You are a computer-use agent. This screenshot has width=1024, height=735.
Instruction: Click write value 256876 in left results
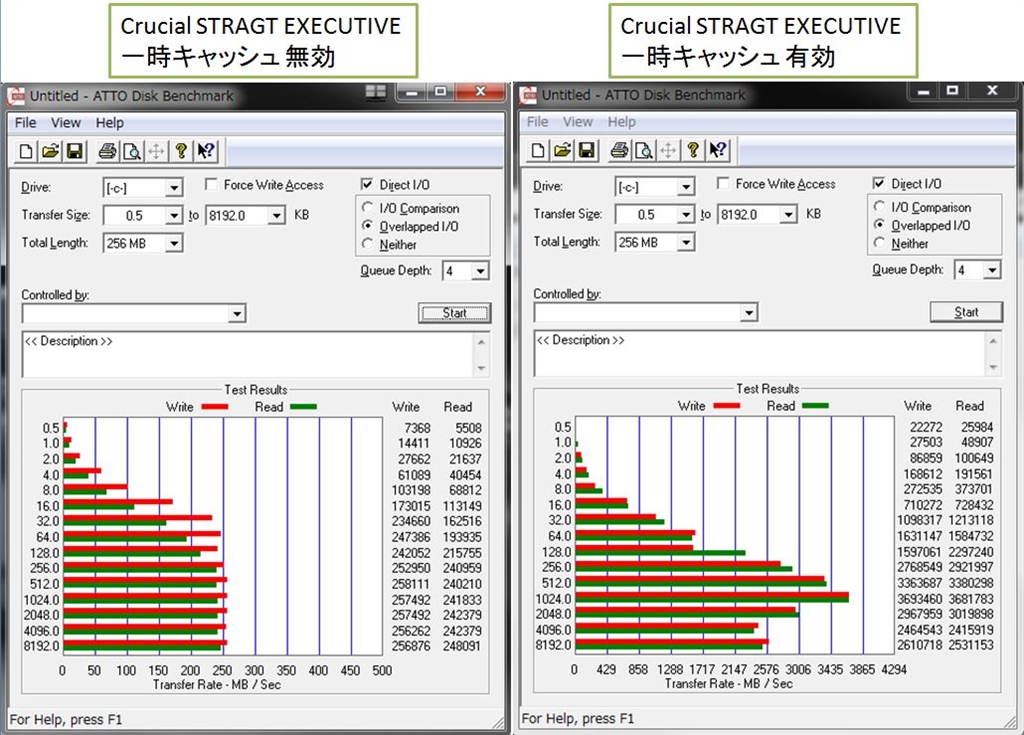click(411, 646)
